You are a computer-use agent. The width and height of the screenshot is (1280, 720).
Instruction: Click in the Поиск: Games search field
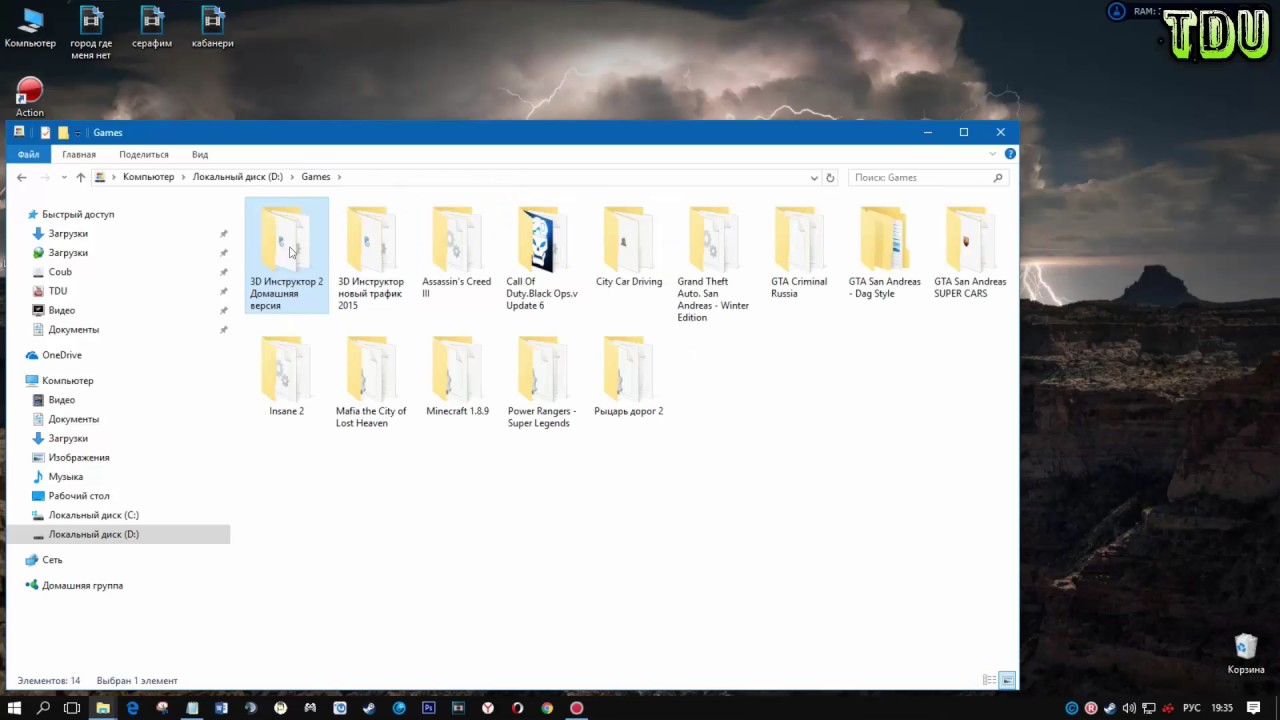coord(928,177)
